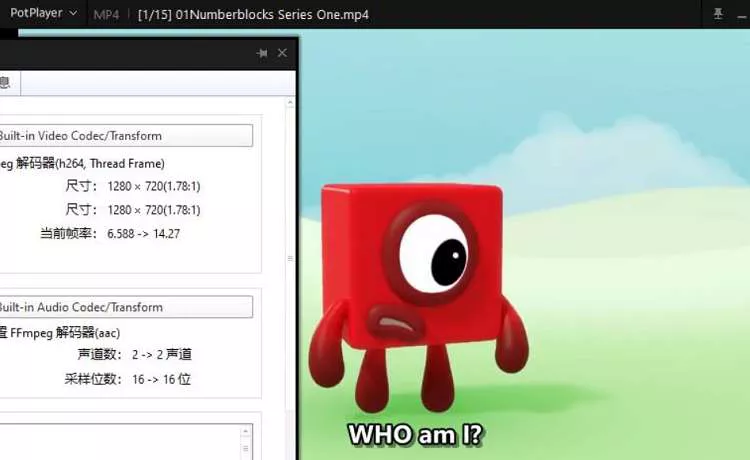
Task: Click the MP4 format label in title bar
Action: point(104,14)
